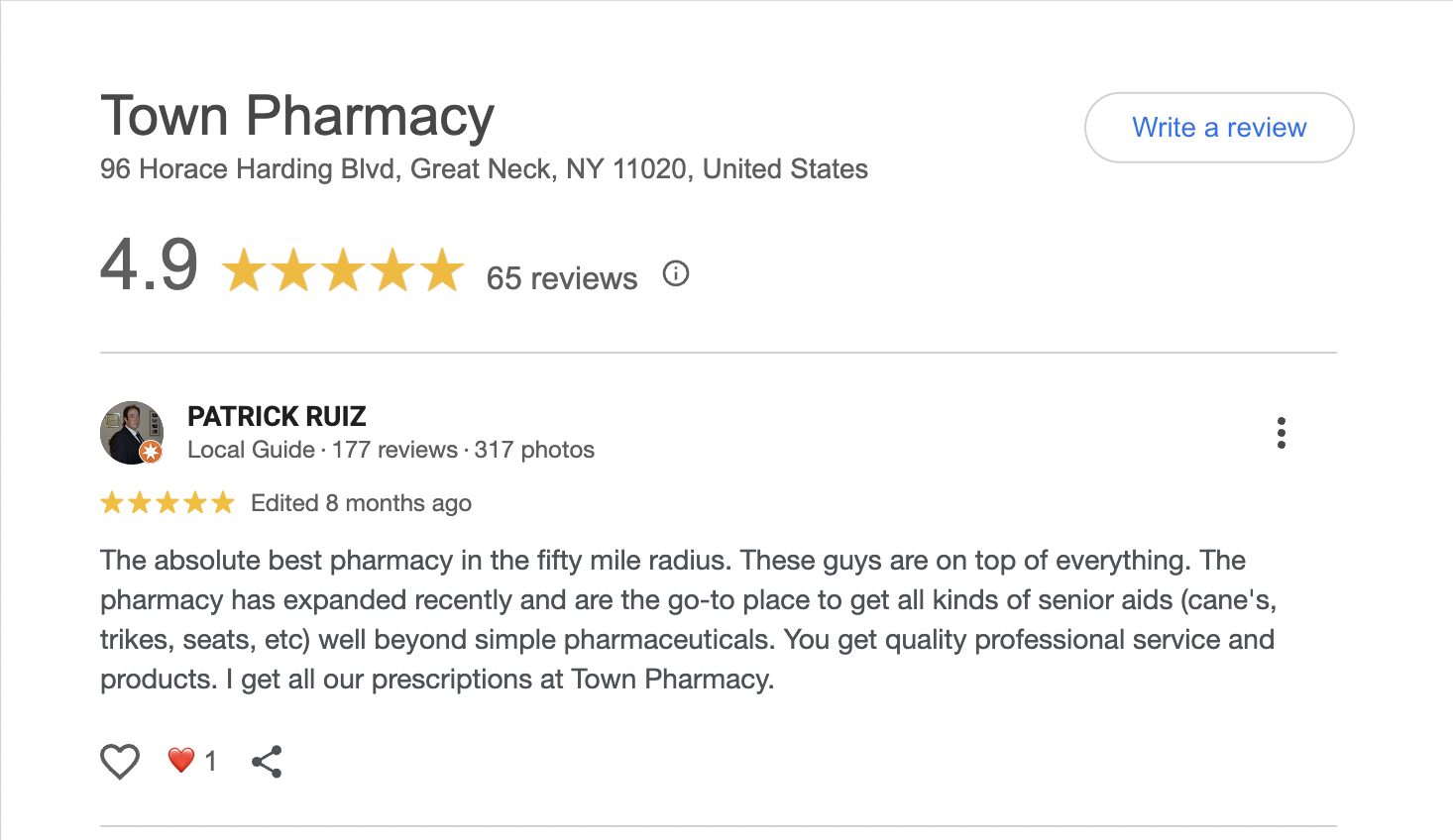Click the red heart reaction icon
This screenshot has width=1453, height=840.
coord(180,760)
